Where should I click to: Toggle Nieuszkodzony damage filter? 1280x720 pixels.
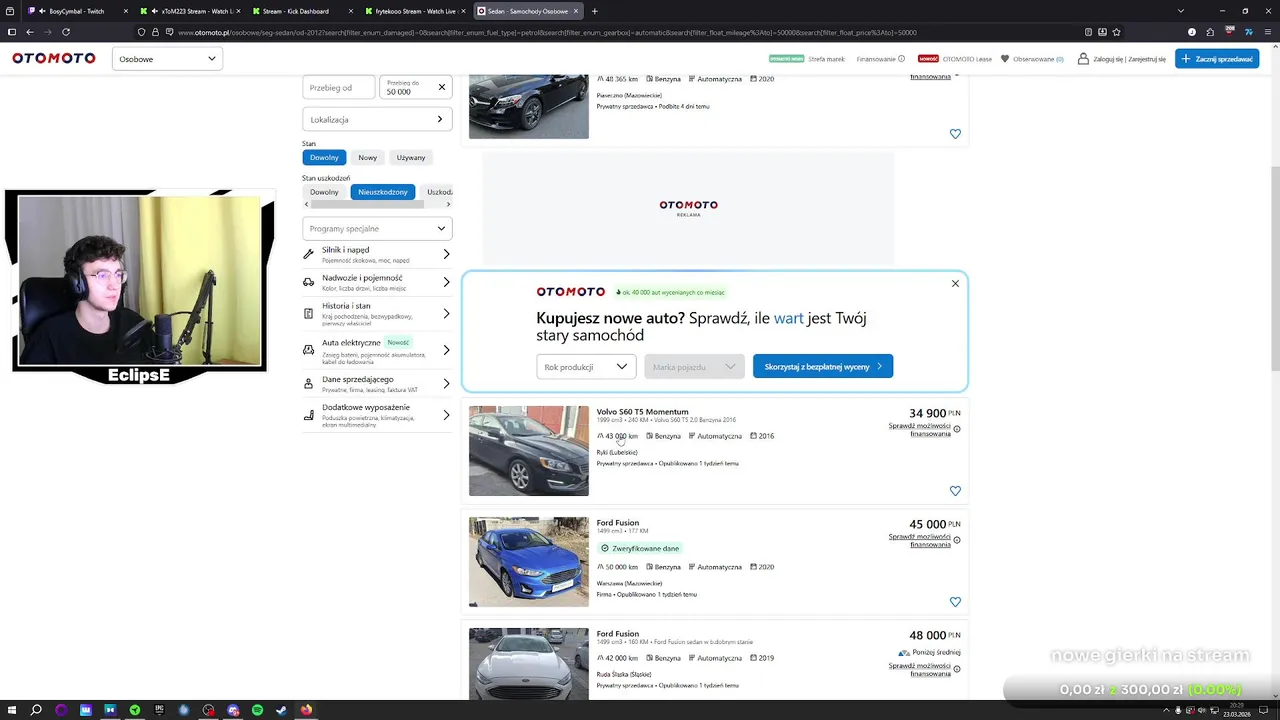(383, 192)
